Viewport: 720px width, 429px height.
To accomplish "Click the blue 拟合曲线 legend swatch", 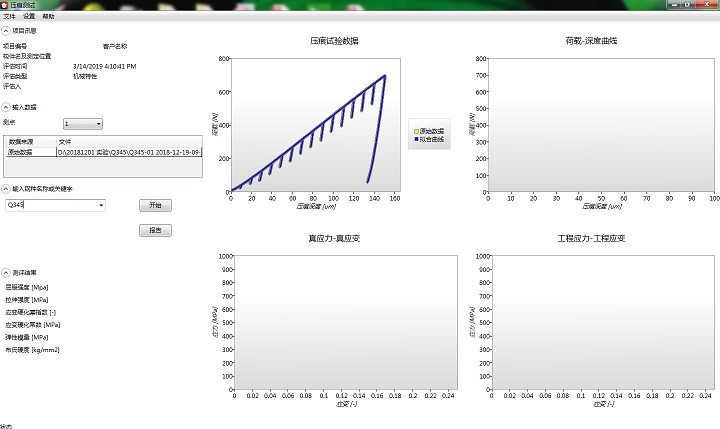I will pyautogui.click(x=413, y=140).
